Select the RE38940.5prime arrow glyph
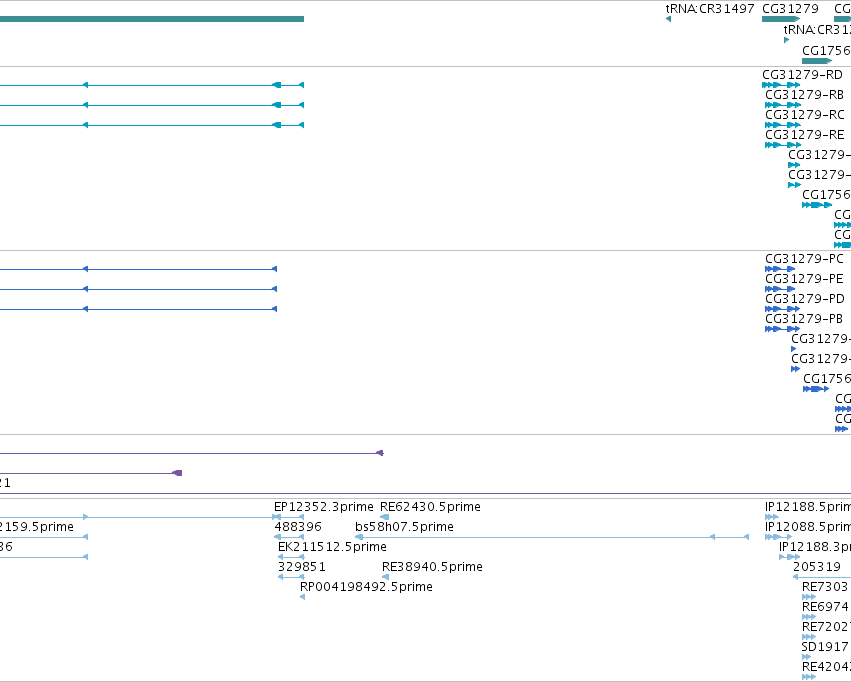The height and width of the screenshot is (682, 851). tap(385, 577)
